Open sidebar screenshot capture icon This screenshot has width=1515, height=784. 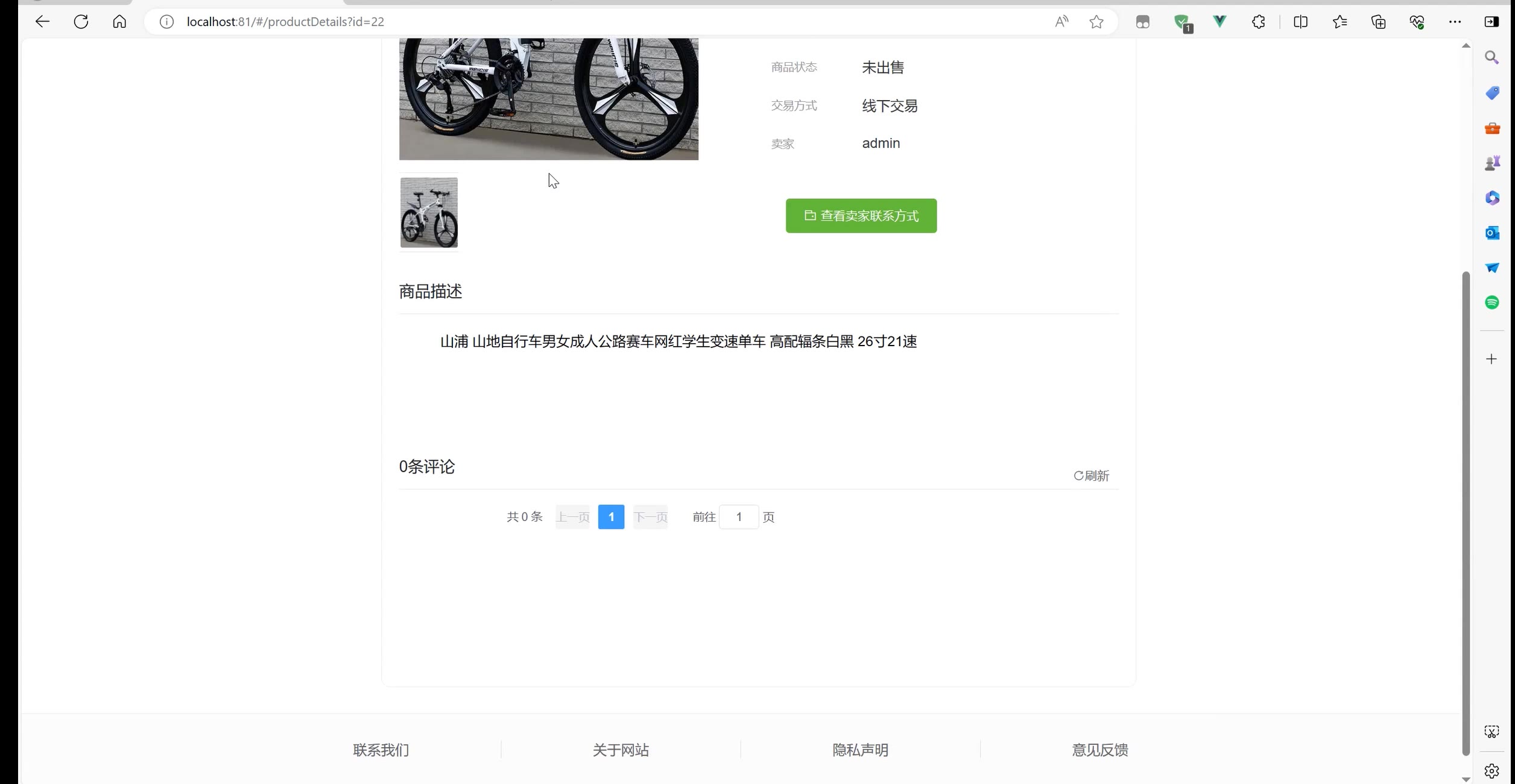[x=1491, y=732]
